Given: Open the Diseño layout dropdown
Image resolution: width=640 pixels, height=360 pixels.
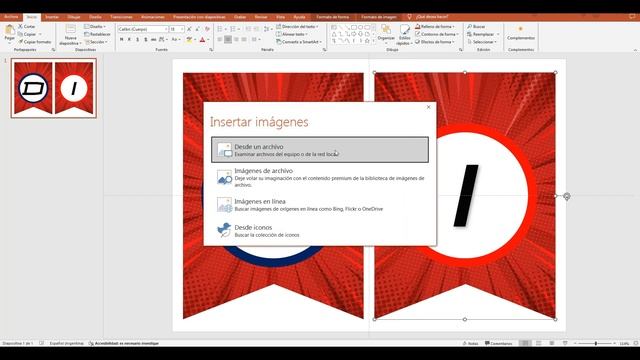Looking at the screenshot, I should [x=96, y=27].
